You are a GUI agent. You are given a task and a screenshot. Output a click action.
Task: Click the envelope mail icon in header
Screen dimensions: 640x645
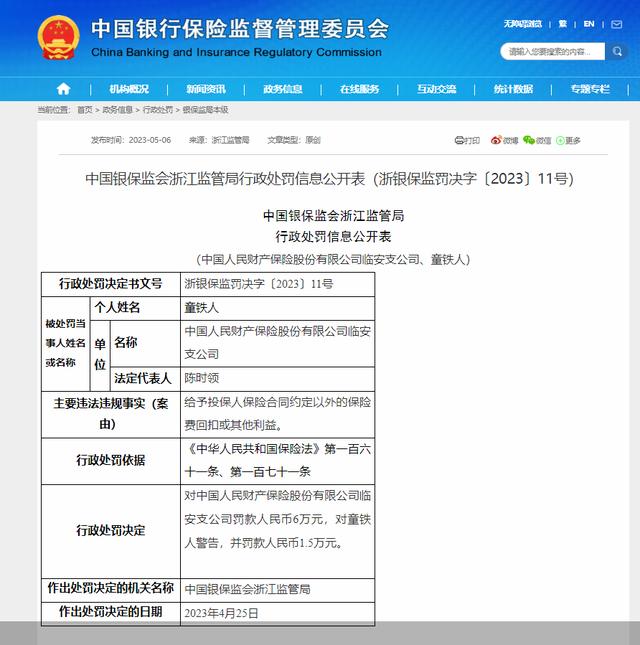(617, 24)
